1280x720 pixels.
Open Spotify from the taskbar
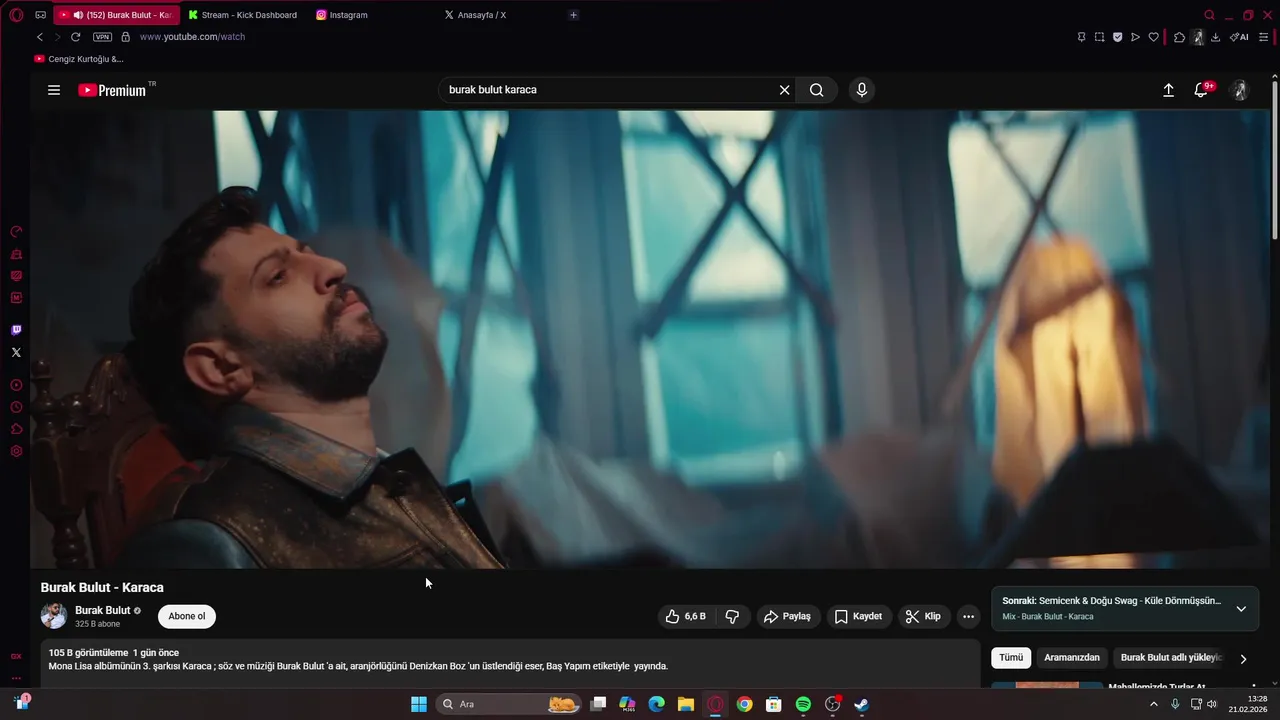(x=803, y=704)
